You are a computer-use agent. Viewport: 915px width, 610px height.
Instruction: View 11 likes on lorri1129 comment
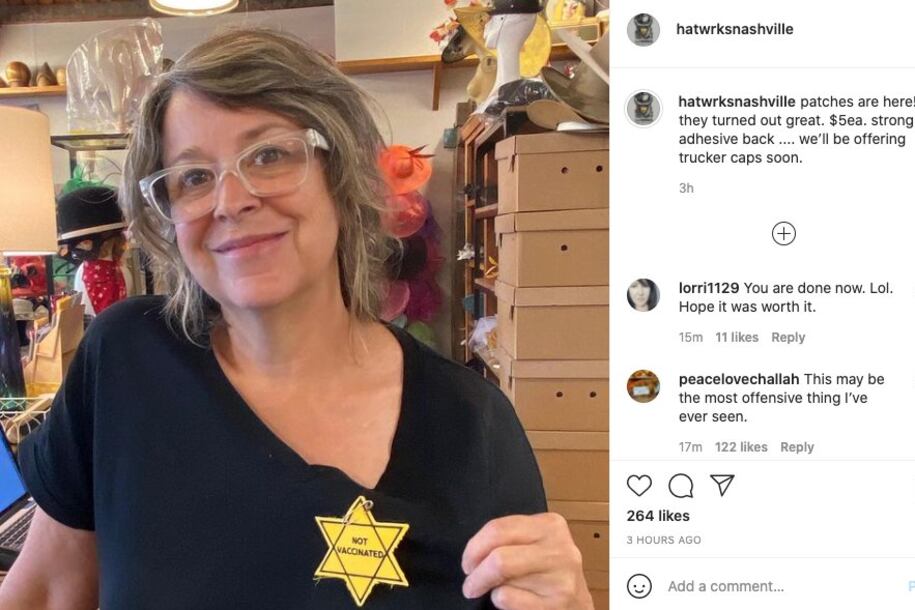point(736,337)
